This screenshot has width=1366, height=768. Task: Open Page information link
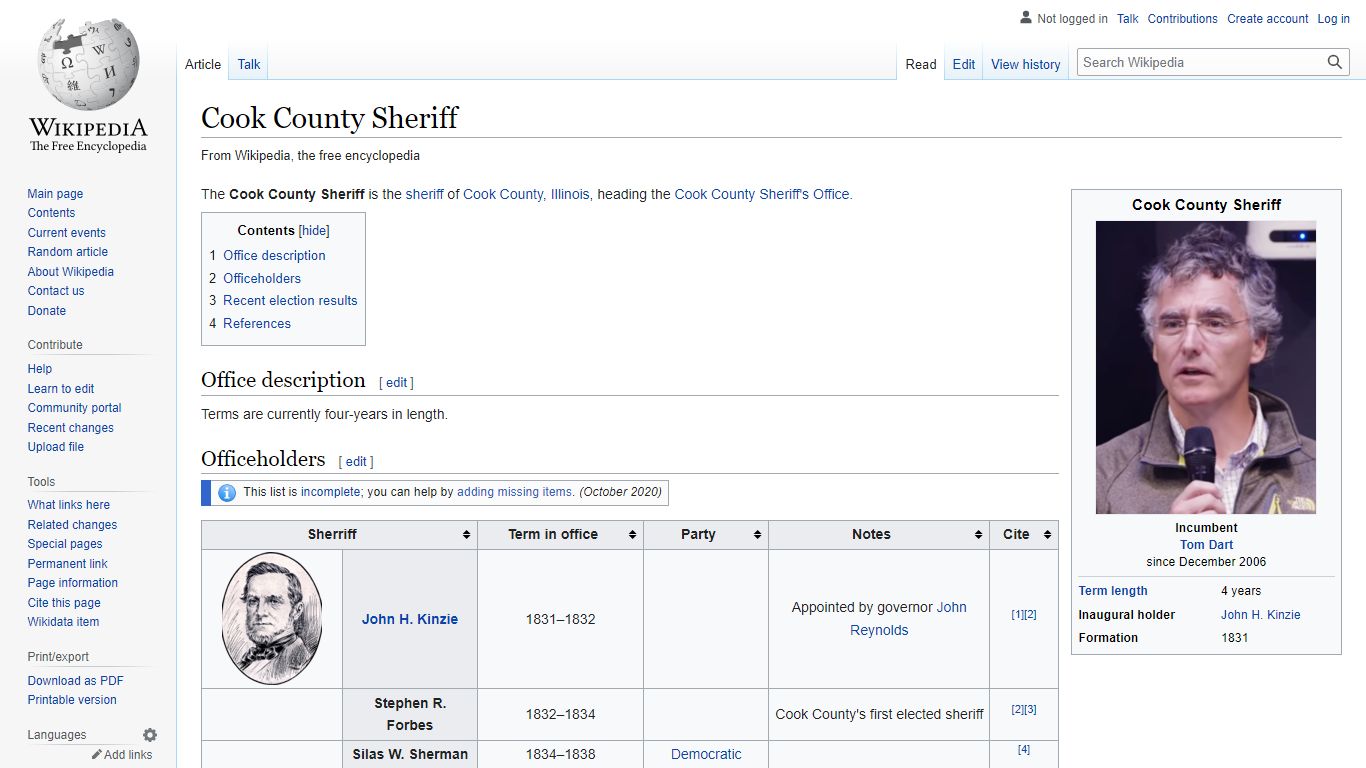tap(72, 583)
